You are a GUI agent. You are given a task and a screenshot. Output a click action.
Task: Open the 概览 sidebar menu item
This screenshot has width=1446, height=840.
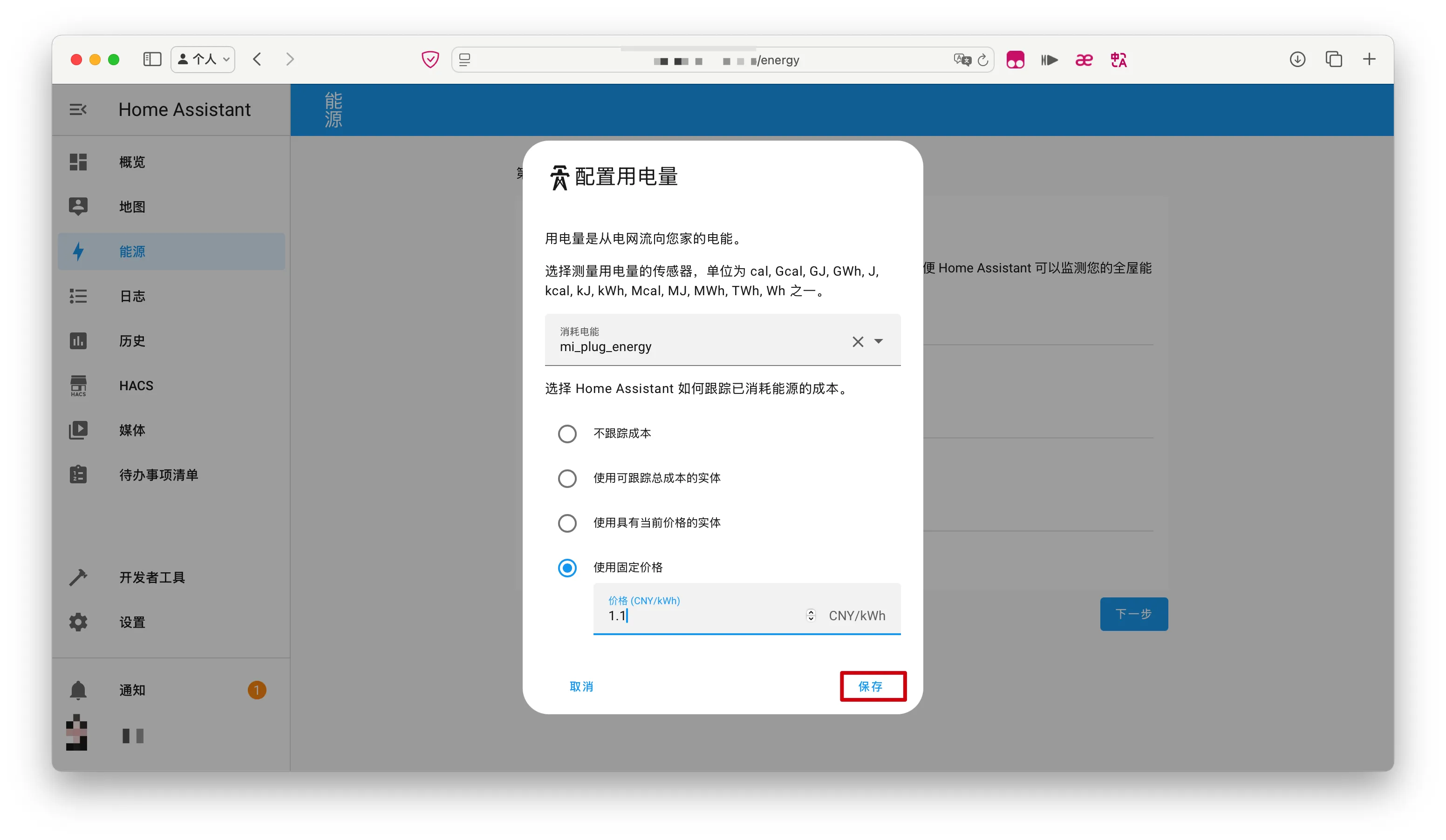click(x=171, y=162)
